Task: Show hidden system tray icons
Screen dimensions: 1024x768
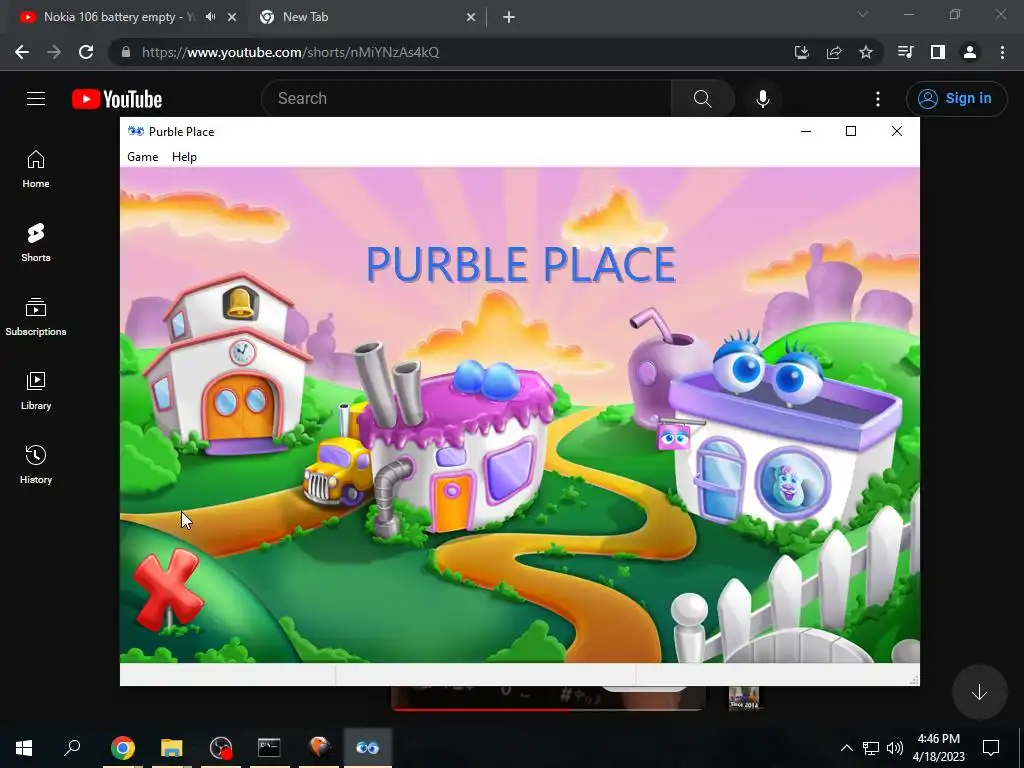Action: (846, 748)
